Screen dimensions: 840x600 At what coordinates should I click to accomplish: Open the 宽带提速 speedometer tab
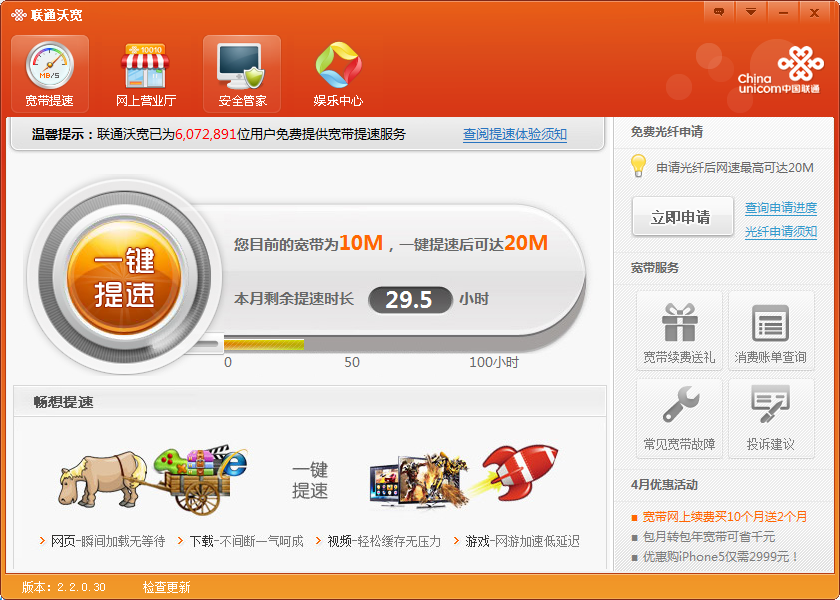coord(50,74)
